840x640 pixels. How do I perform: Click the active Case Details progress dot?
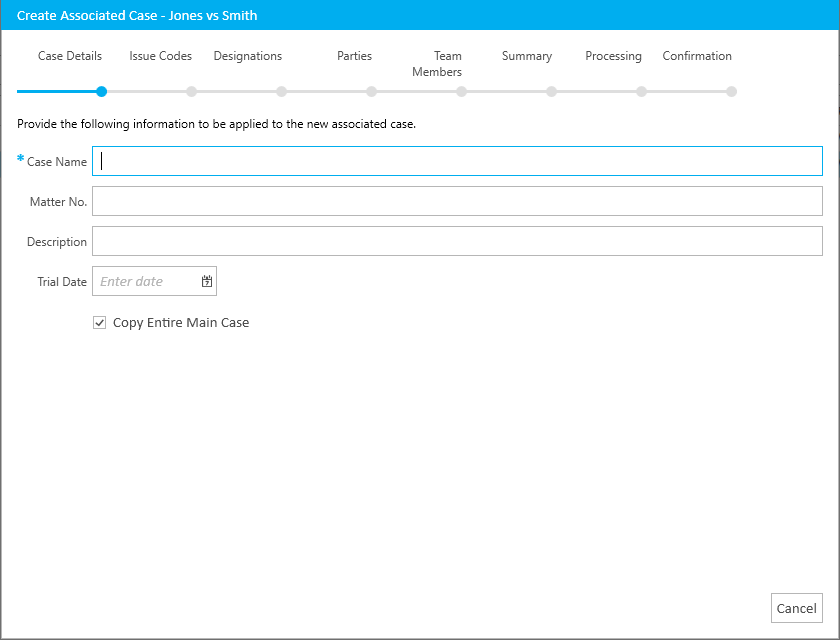point(101,92)
